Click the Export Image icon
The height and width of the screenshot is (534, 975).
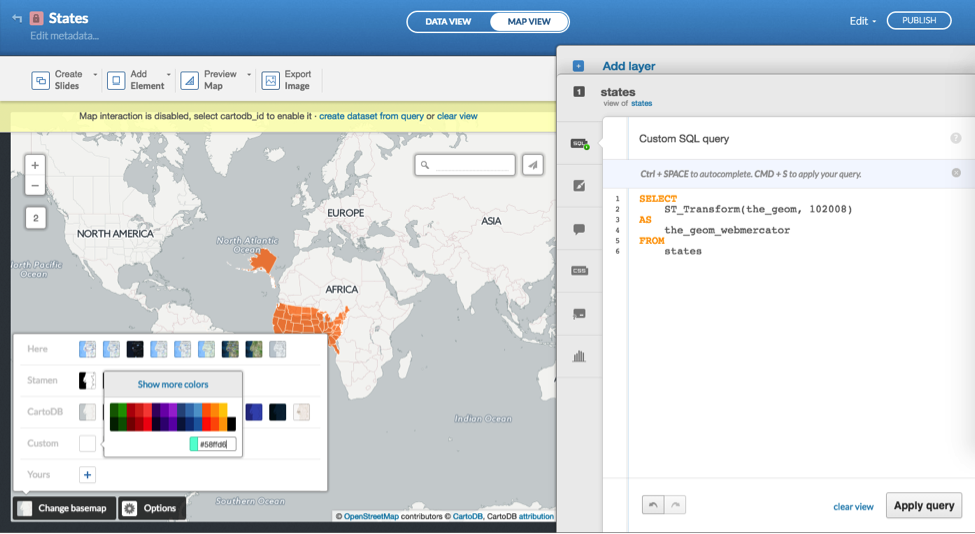pyautogui.click(x=270, y=80)
